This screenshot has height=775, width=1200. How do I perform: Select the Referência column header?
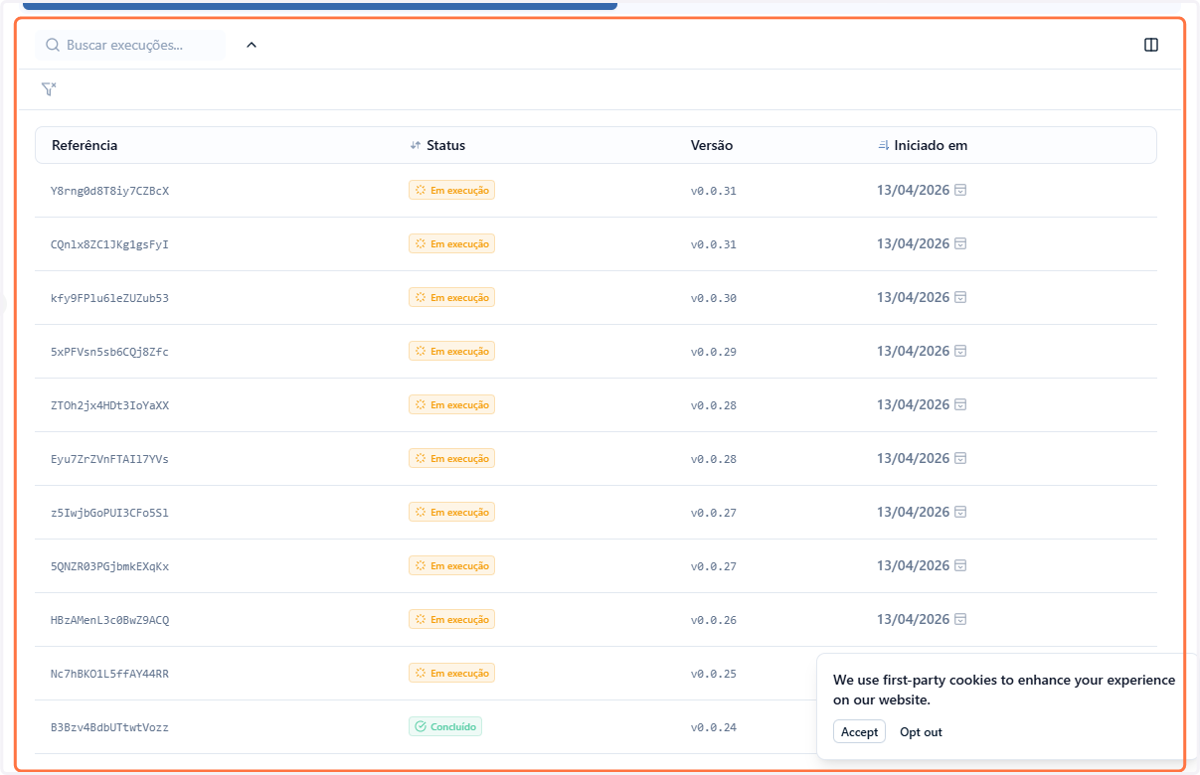pos(85,145)
